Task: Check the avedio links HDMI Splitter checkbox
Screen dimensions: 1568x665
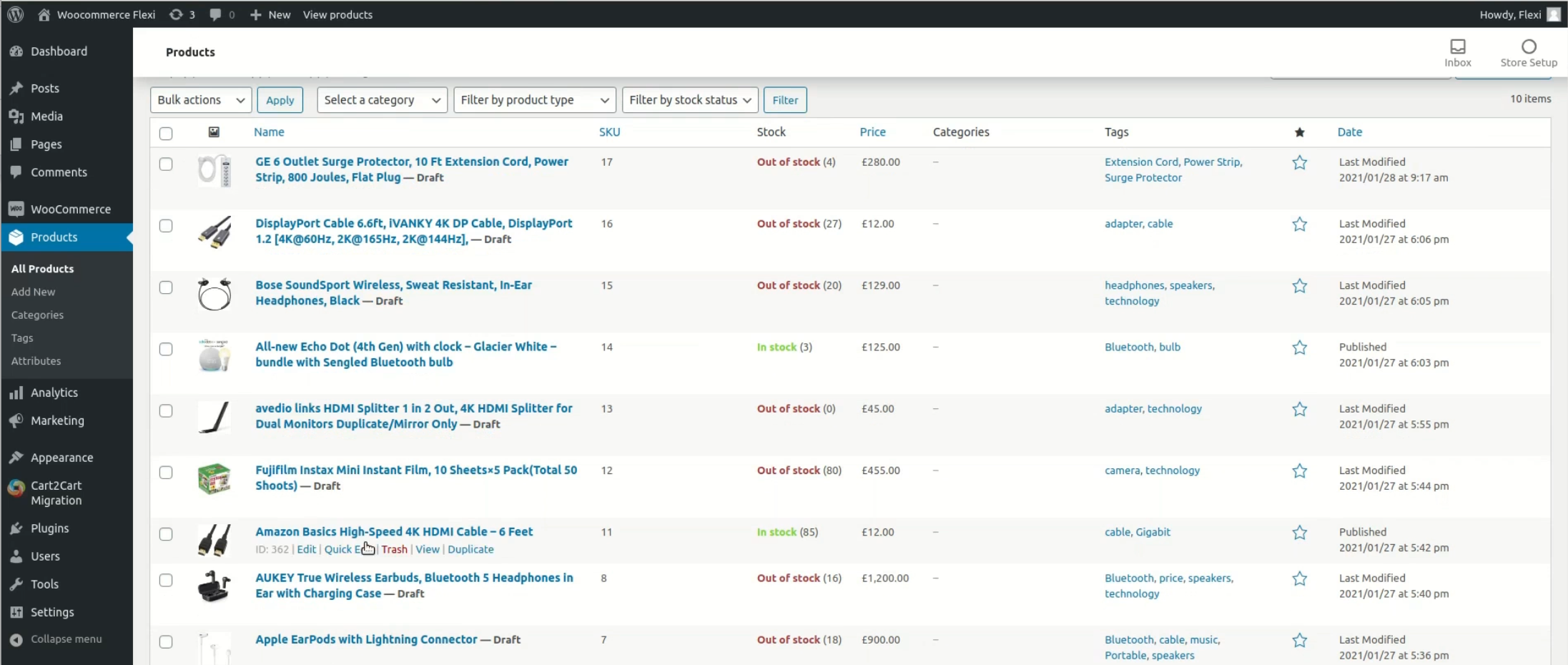Action: coord(166,410)
